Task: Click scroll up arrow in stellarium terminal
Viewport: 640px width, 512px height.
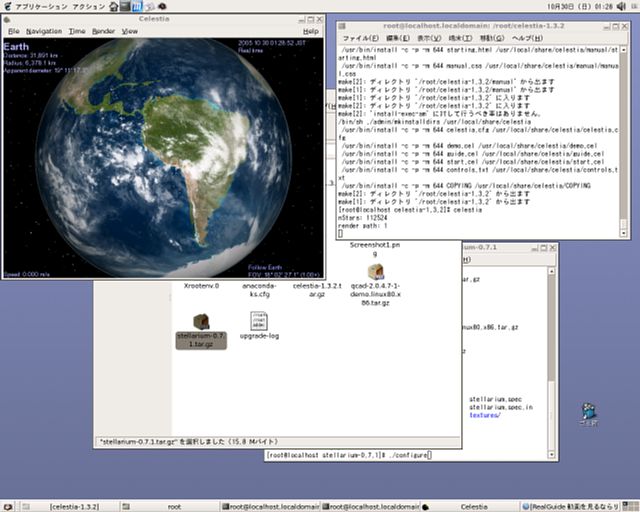Action: (x=551, y=271)
